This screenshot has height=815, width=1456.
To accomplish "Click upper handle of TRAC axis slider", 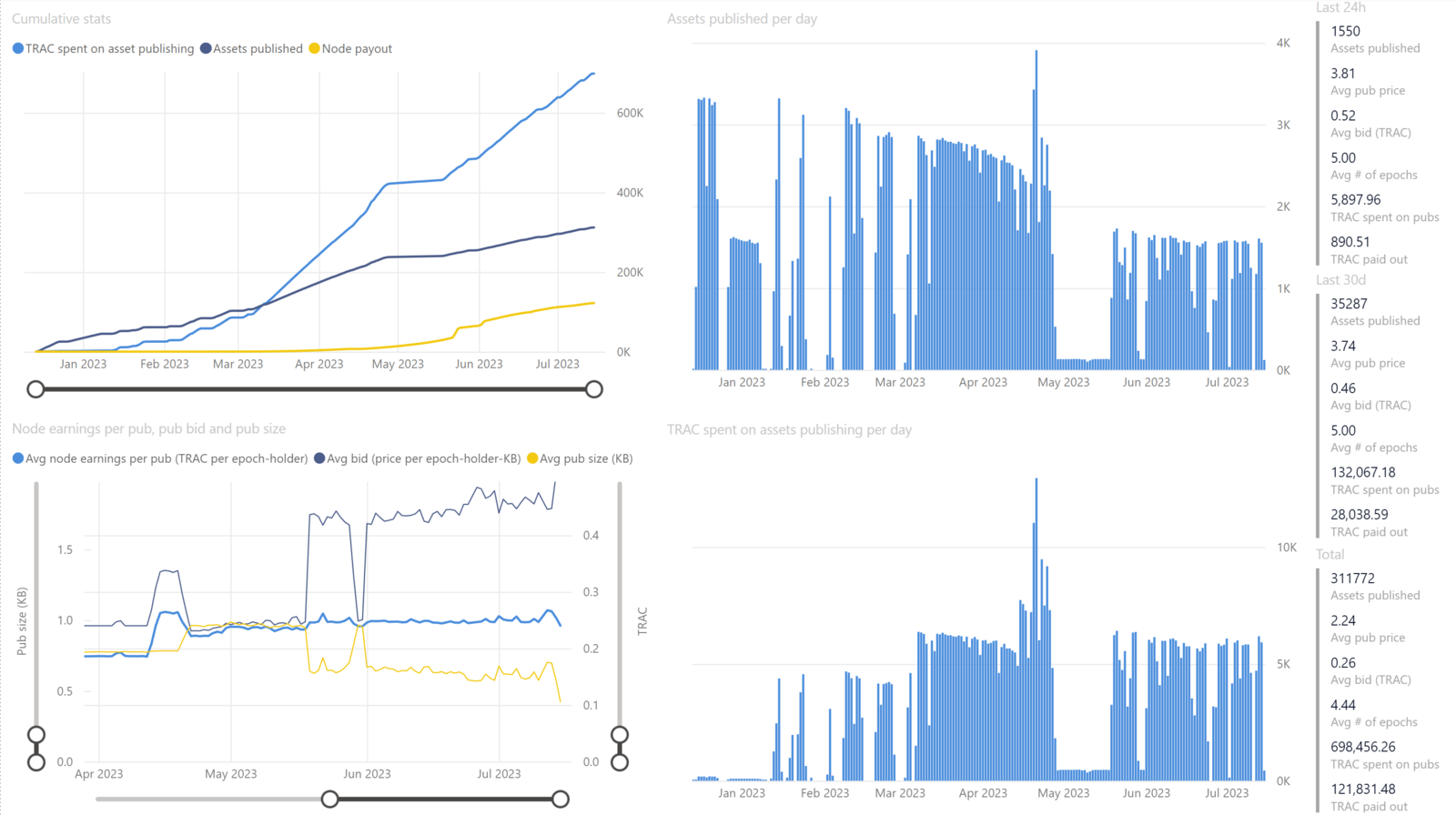I will coord(620,735).
